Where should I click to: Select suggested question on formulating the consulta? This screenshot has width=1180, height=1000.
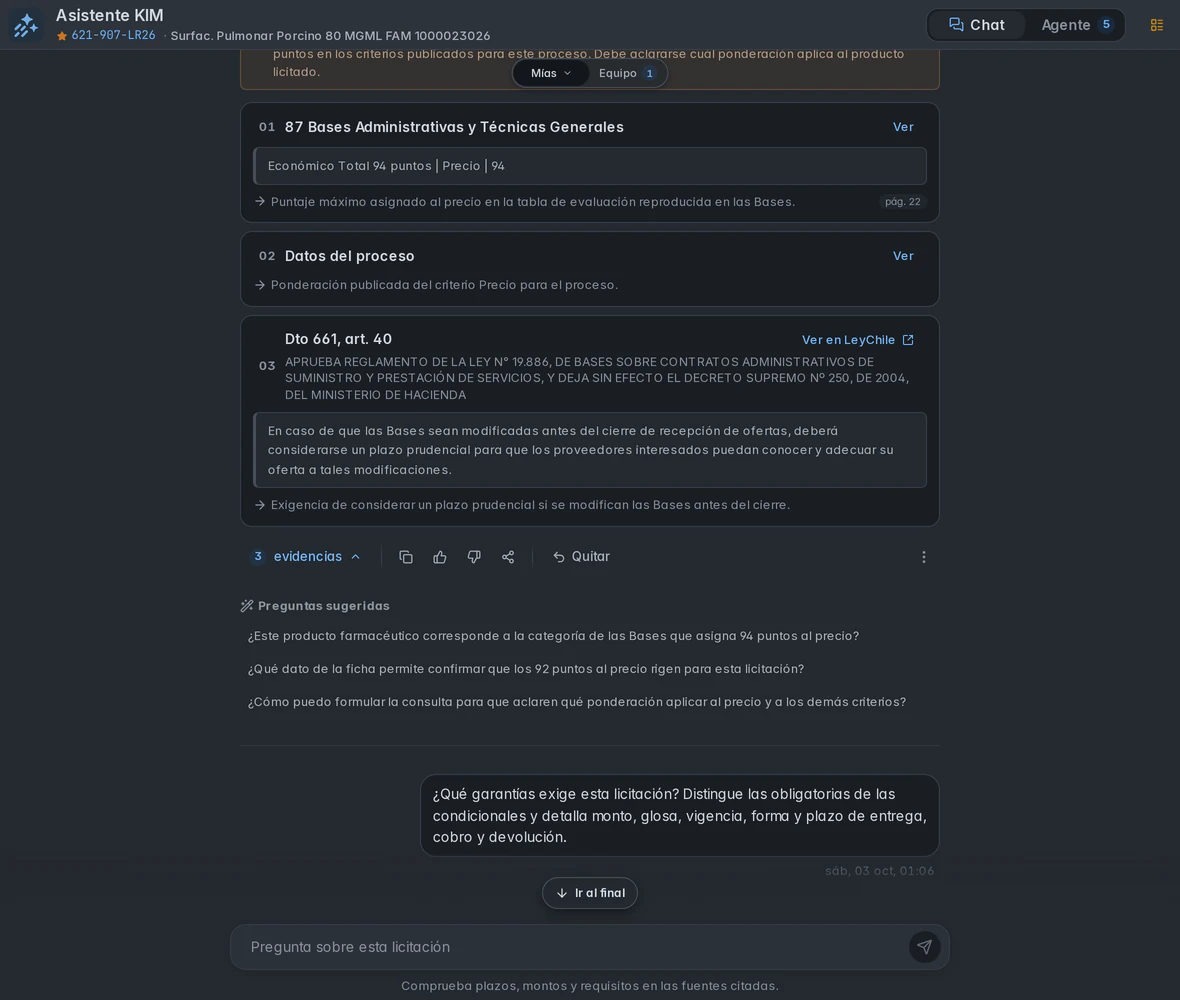[576, 702]
